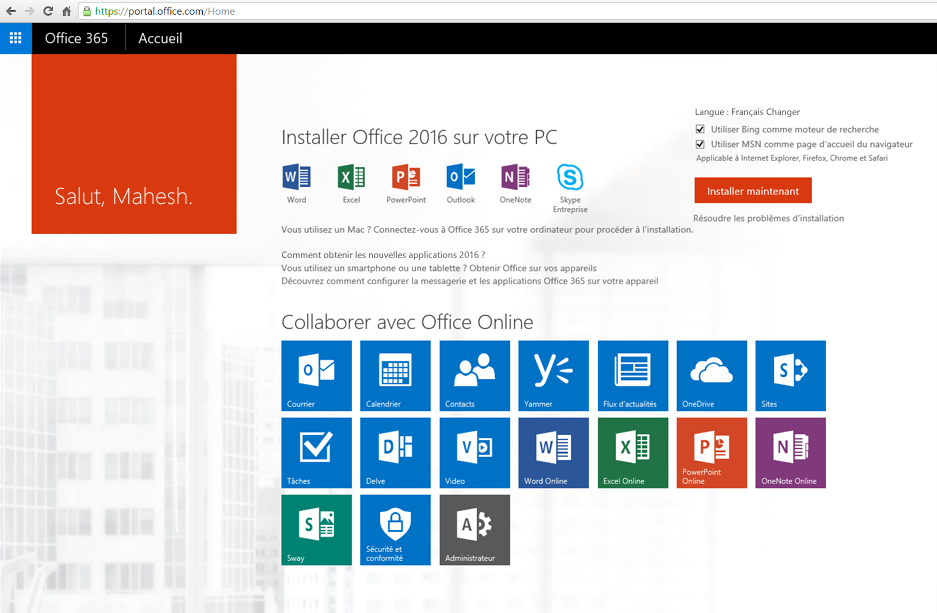937x613 pixels.
Task: Click Accueil in the top bar
Action: (x=160, y=38)
